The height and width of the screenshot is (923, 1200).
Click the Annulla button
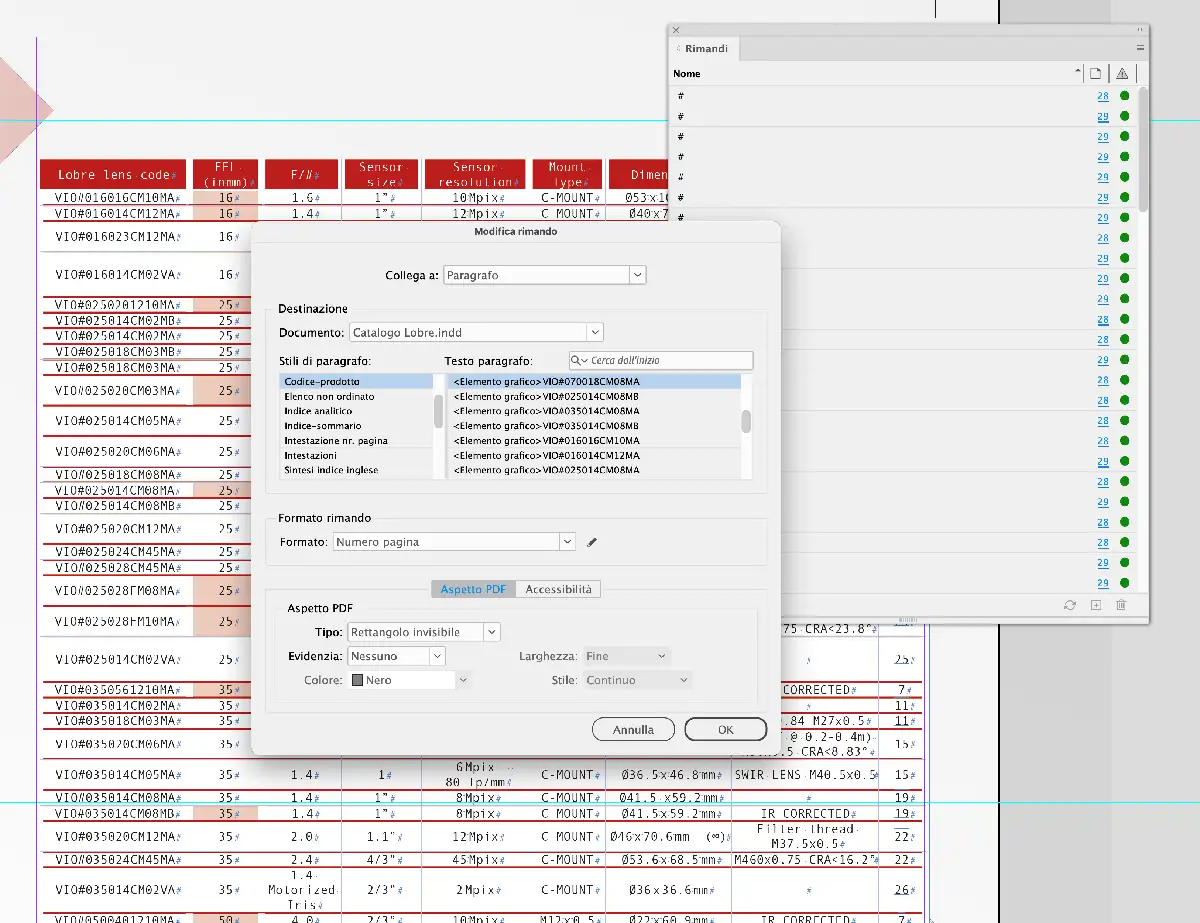(633, 730)
